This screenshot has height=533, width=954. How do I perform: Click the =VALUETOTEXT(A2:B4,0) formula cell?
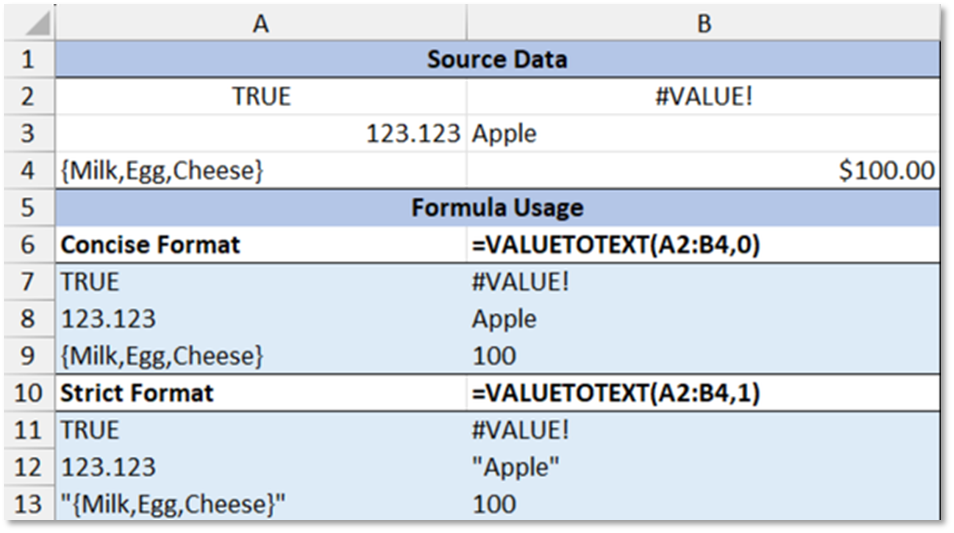coord(615,245)
